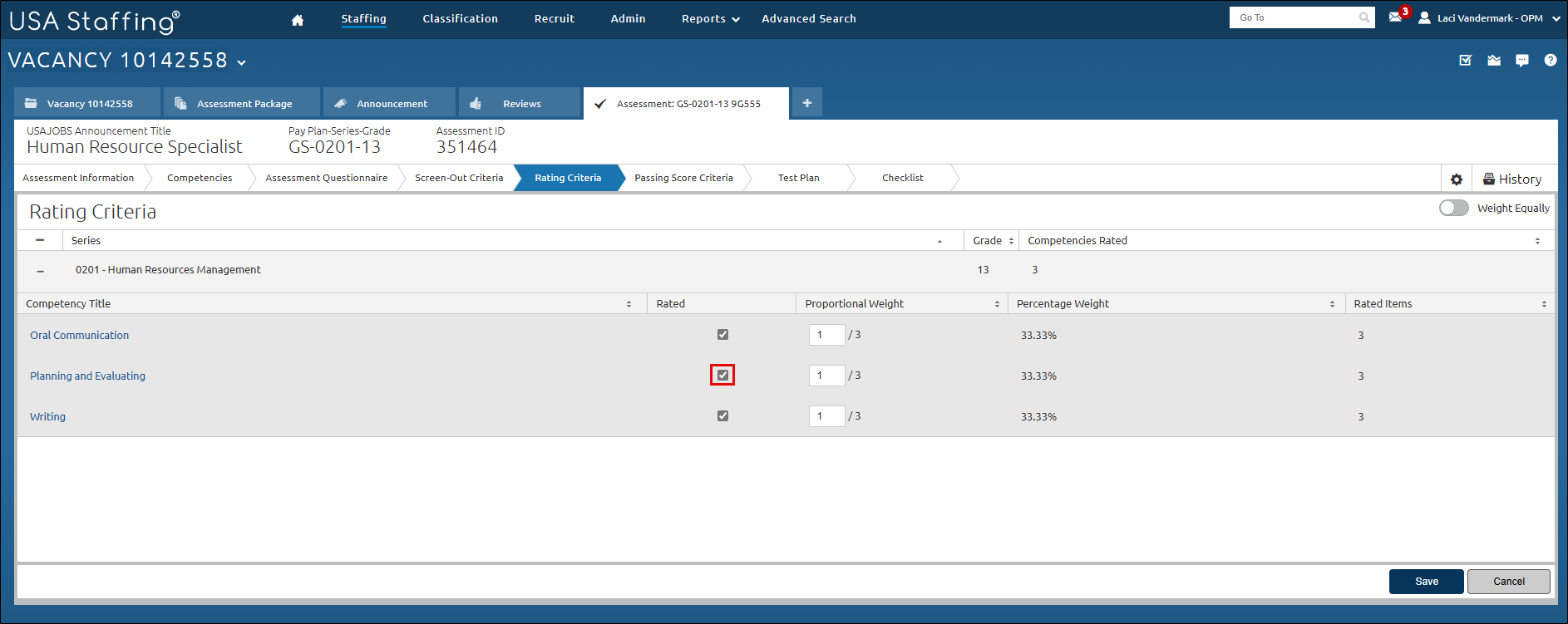Switch to the Announcement tab
Image resolution: width=1568 pixels, height=624 pixels.
pyautogui.click(x=389, y=103)
